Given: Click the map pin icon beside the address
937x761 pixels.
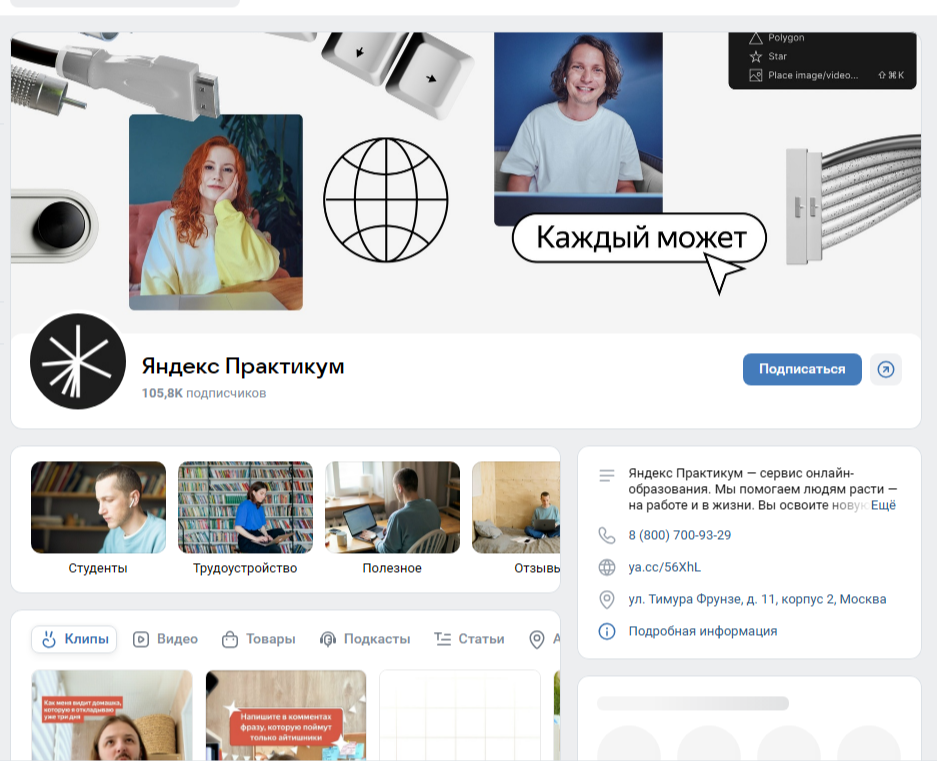Looking at the screenshot, I should coord(607,599).
